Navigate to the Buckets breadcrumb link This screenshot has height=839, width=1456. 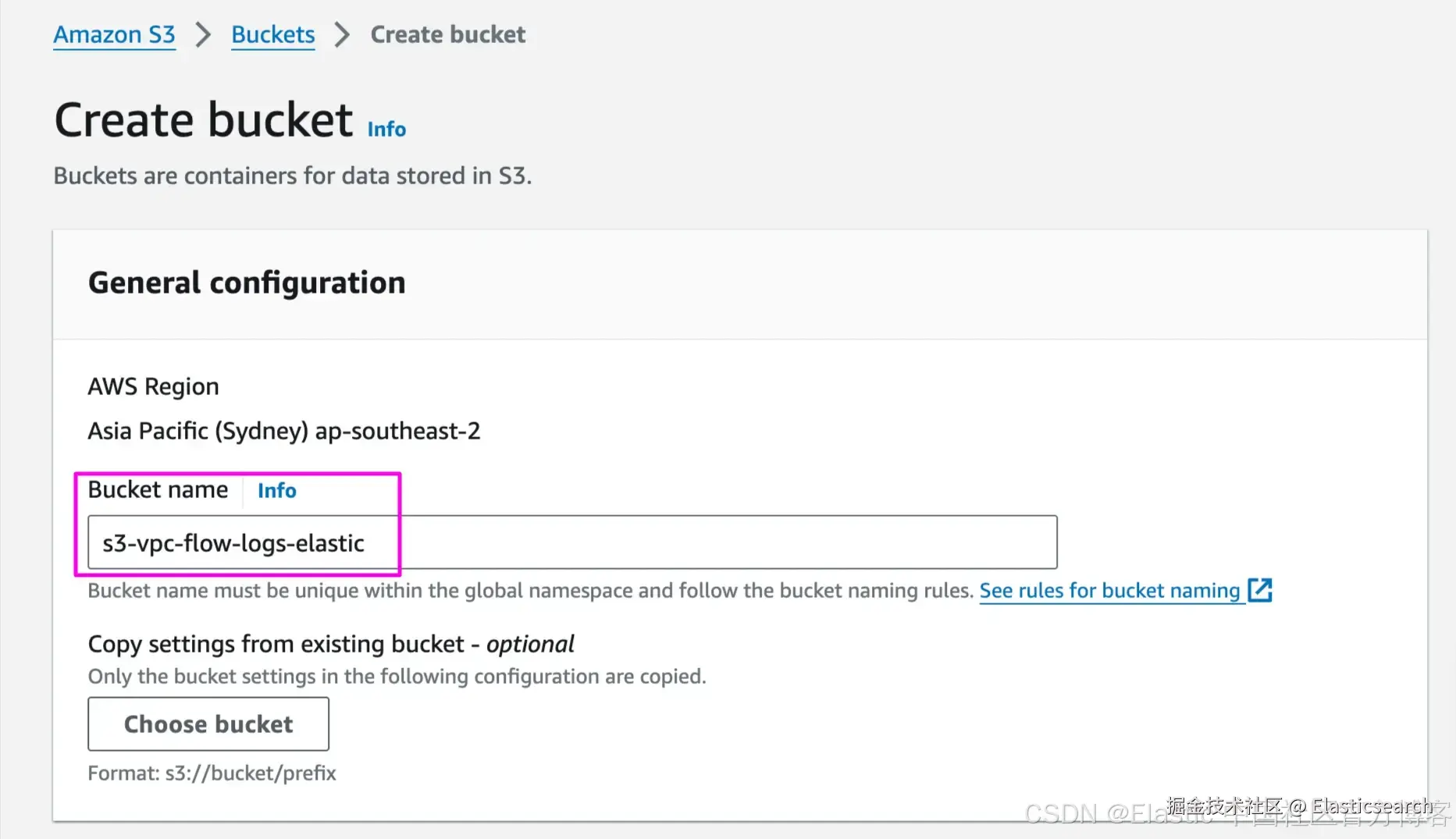pos(272,34)
